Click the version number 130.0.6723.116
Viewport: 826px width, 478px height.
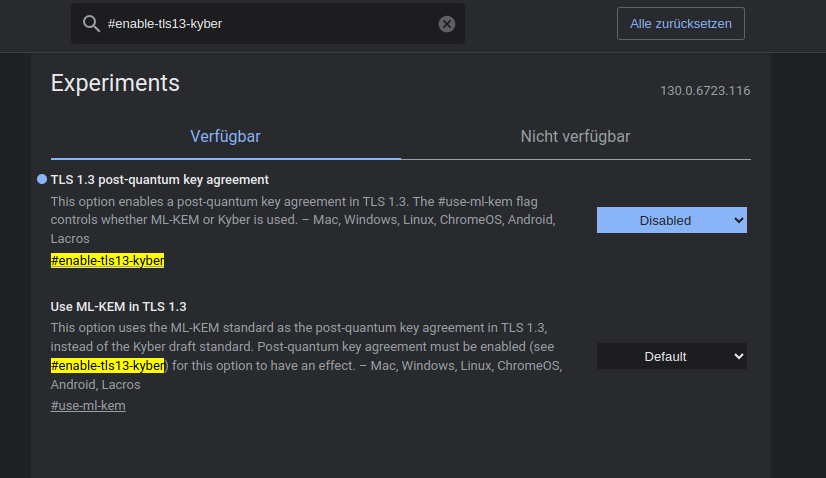tap(704, 91)
